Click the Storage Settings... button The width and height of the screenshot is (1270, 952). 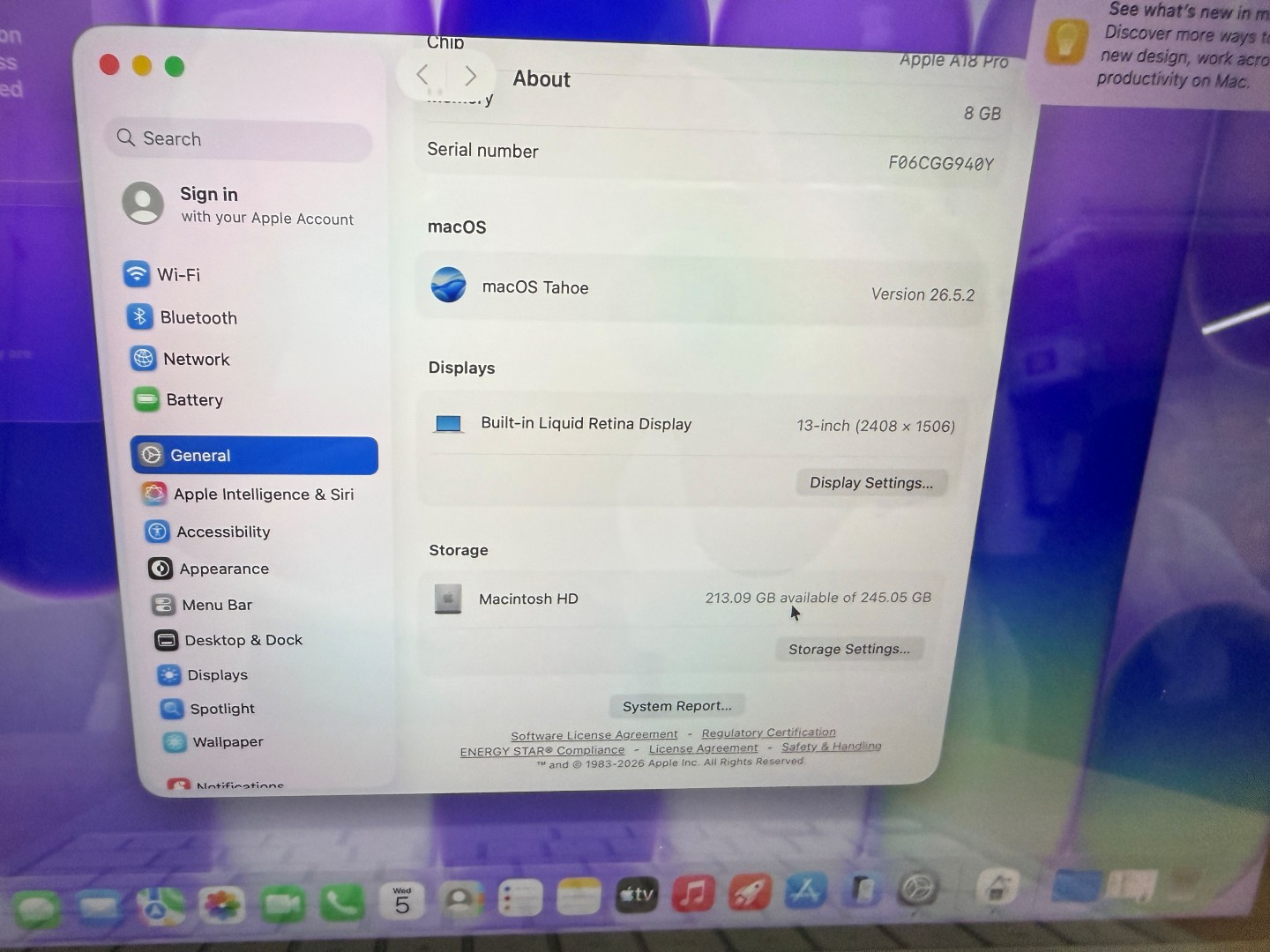849,649
